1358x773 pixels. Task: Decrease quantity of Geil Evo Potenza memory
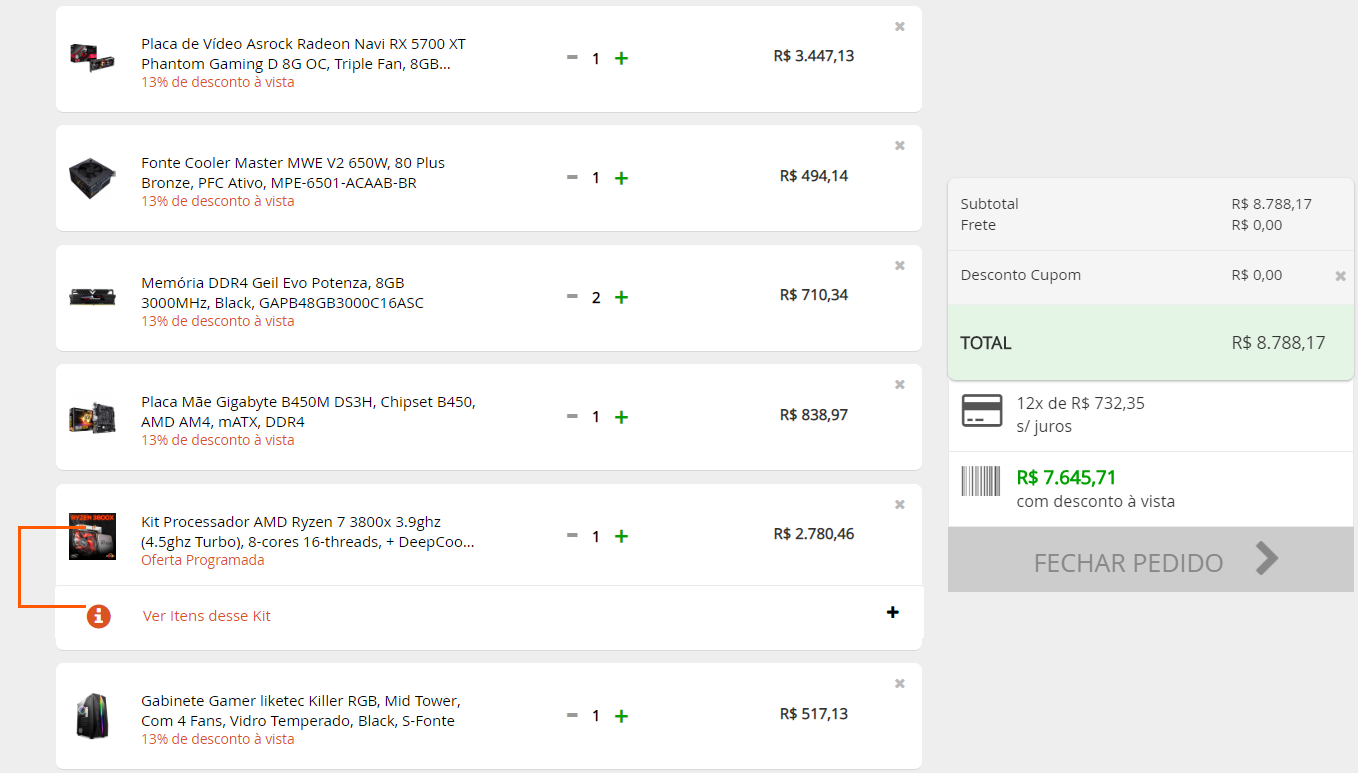pos(572,296)
